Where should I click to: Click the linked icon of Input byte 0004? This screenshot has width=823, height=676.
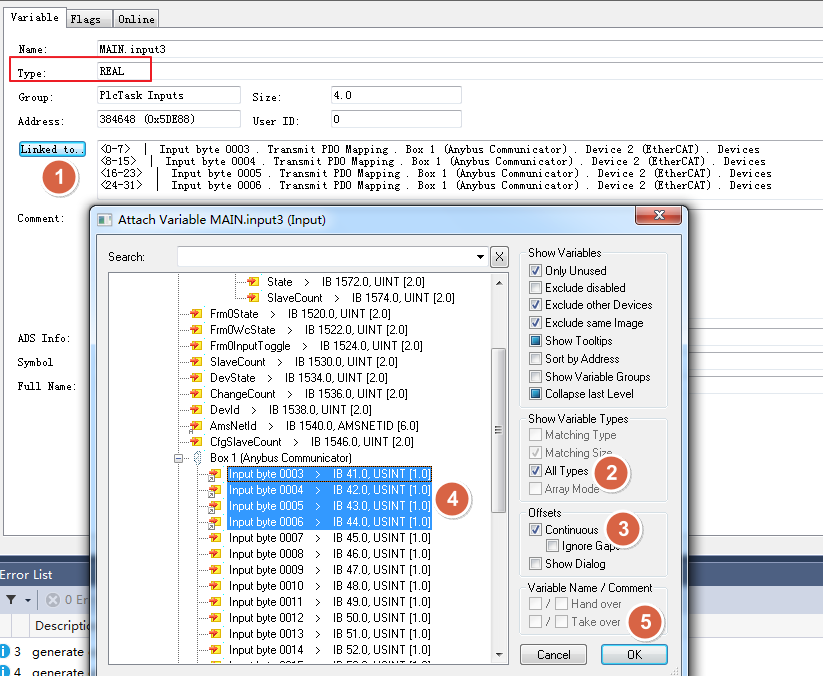[214, 490]
